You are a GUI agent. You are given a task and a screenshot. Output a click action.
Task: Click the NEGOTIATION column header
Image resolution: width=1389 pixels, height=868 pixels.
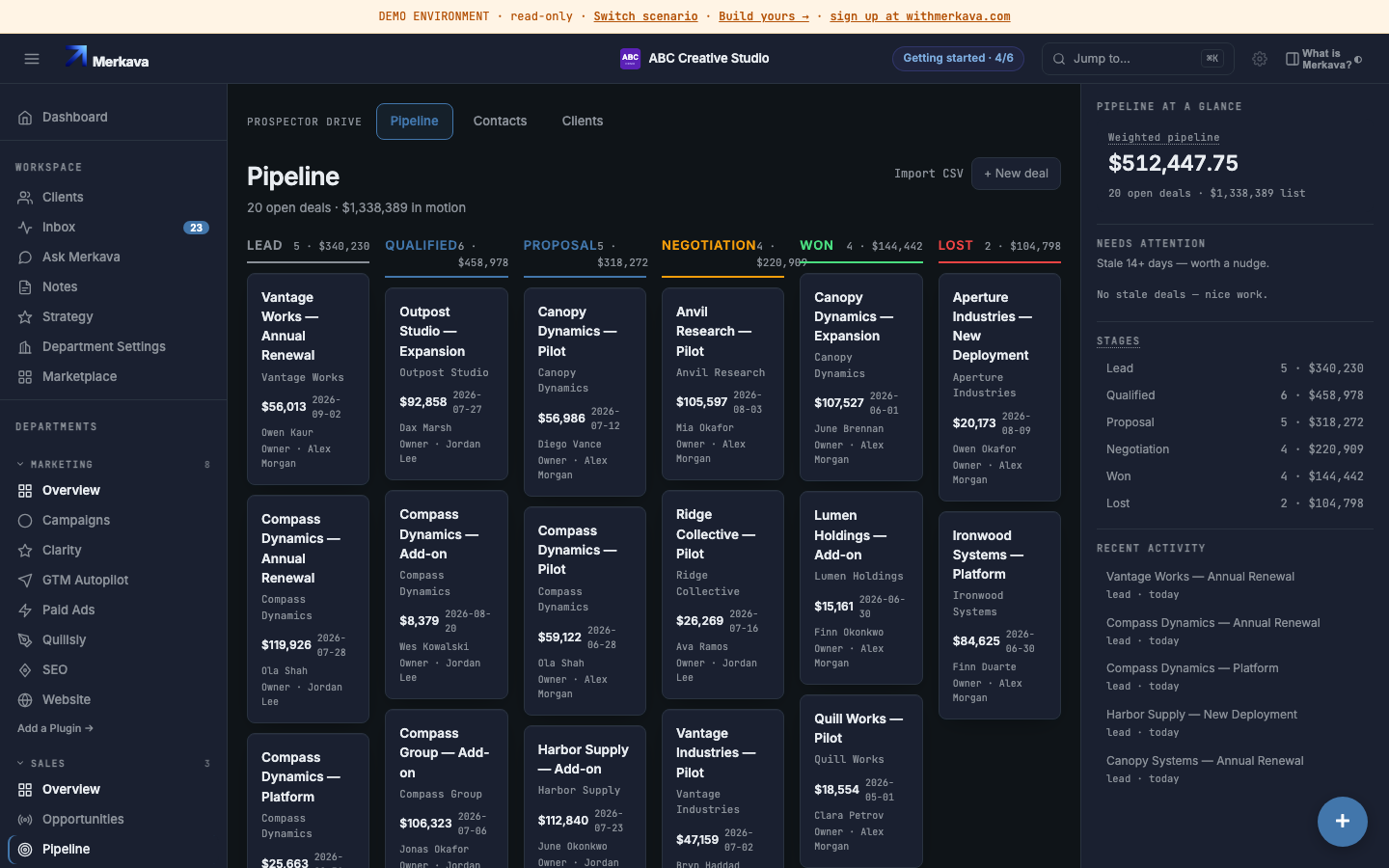[x=709, y=246]
